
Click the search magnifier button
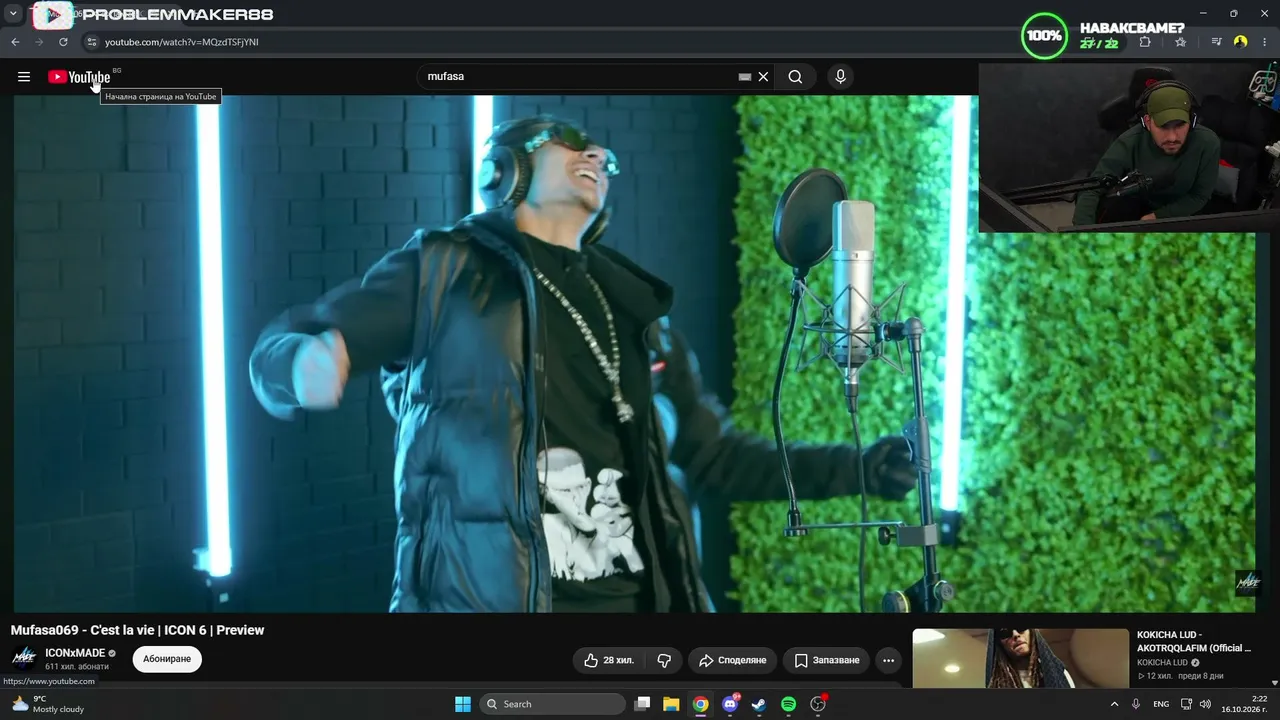click(x=795, y=77)
